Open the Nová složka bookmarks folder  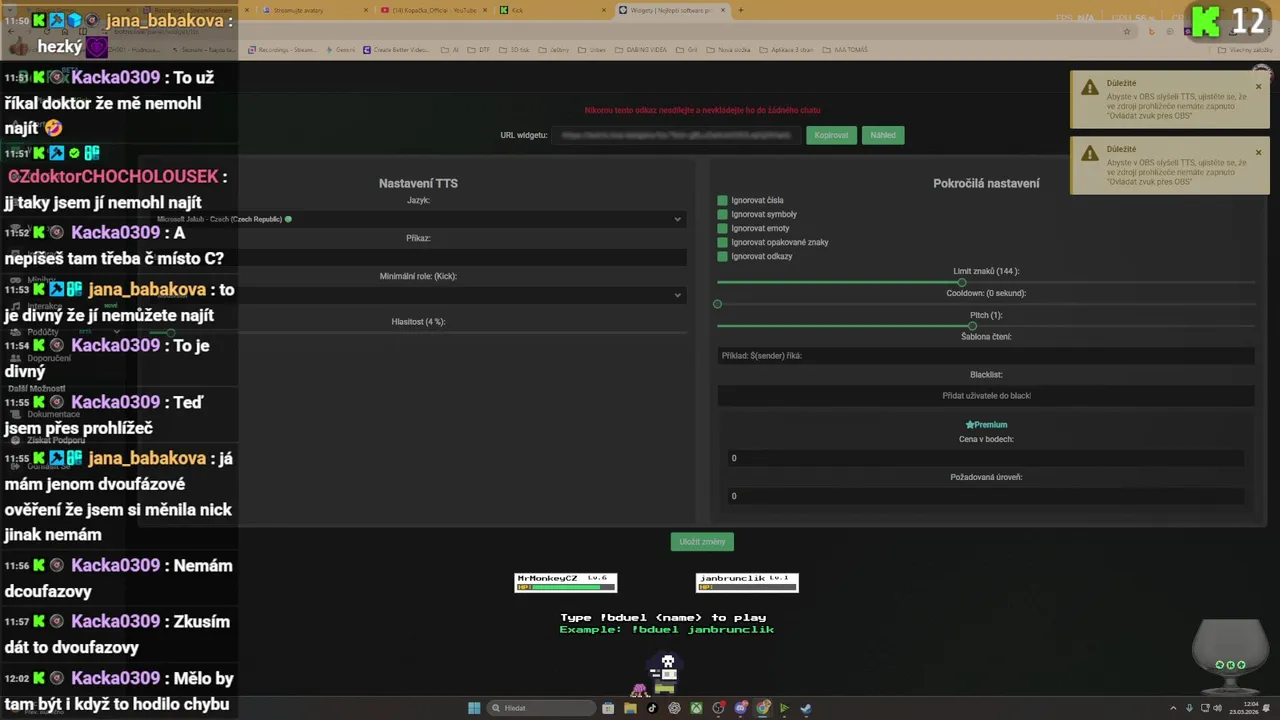(x=729, y=49)
